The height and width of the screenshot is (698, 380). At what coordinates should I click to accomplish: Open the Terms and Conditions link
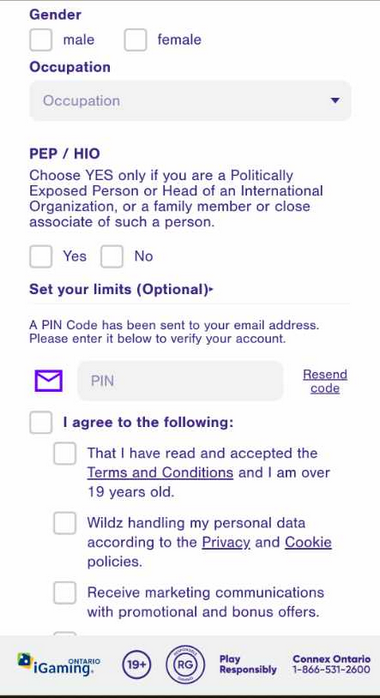160,472
